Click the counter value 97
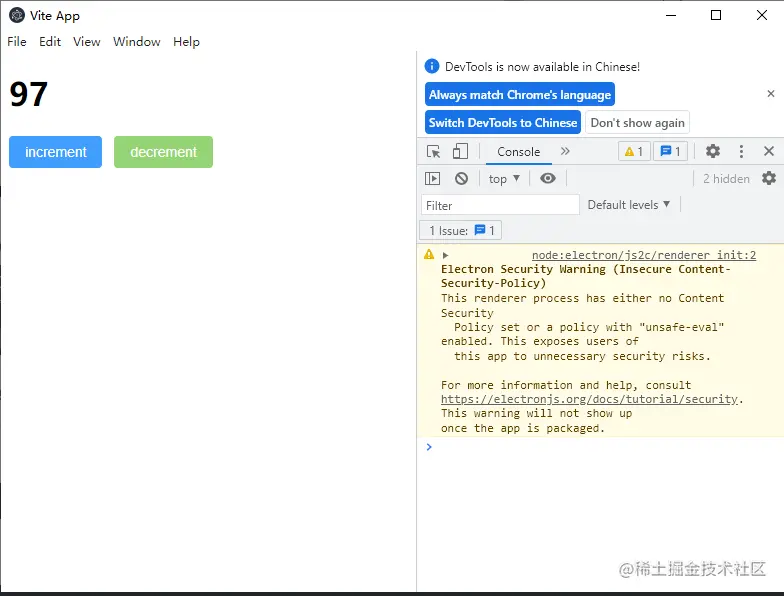Screen dimensions: 784x596 click(x=28, y=94)
